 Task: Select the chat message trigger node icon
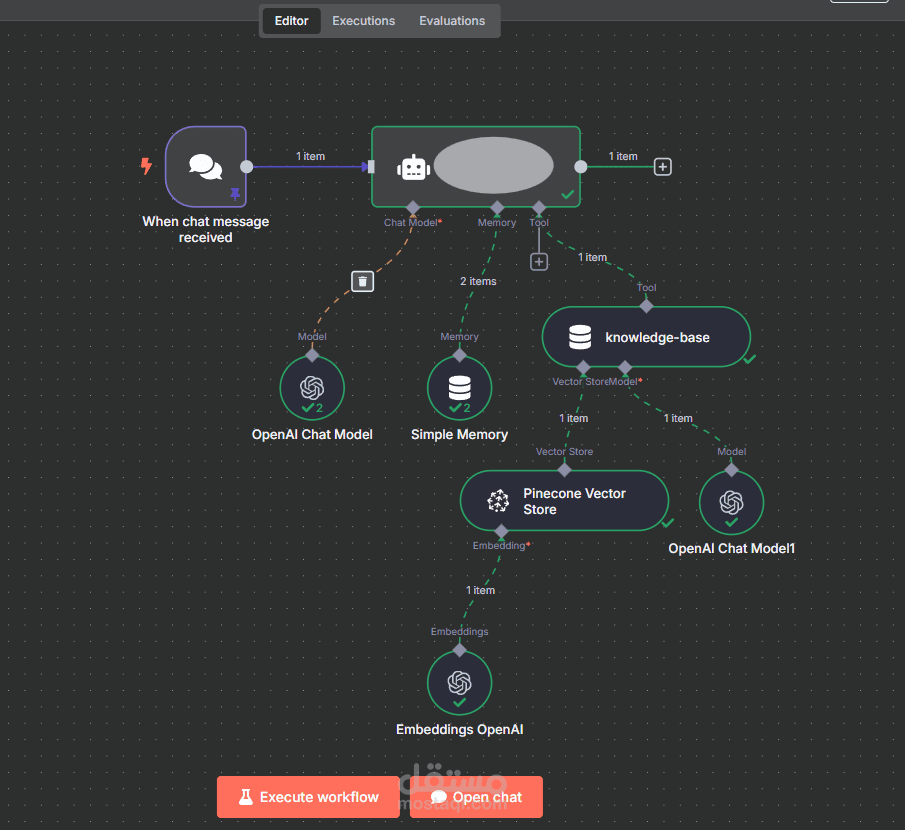[x=205, y=166]
